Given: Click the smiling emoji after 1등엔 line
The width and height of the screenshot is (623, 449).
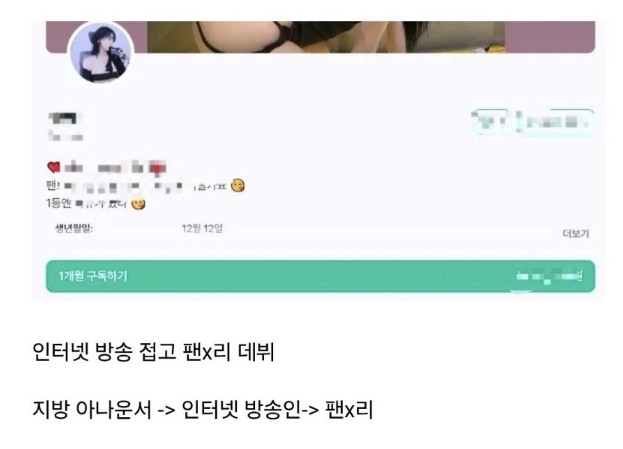Looking at the screenshot, I should (x=138, y=203).
